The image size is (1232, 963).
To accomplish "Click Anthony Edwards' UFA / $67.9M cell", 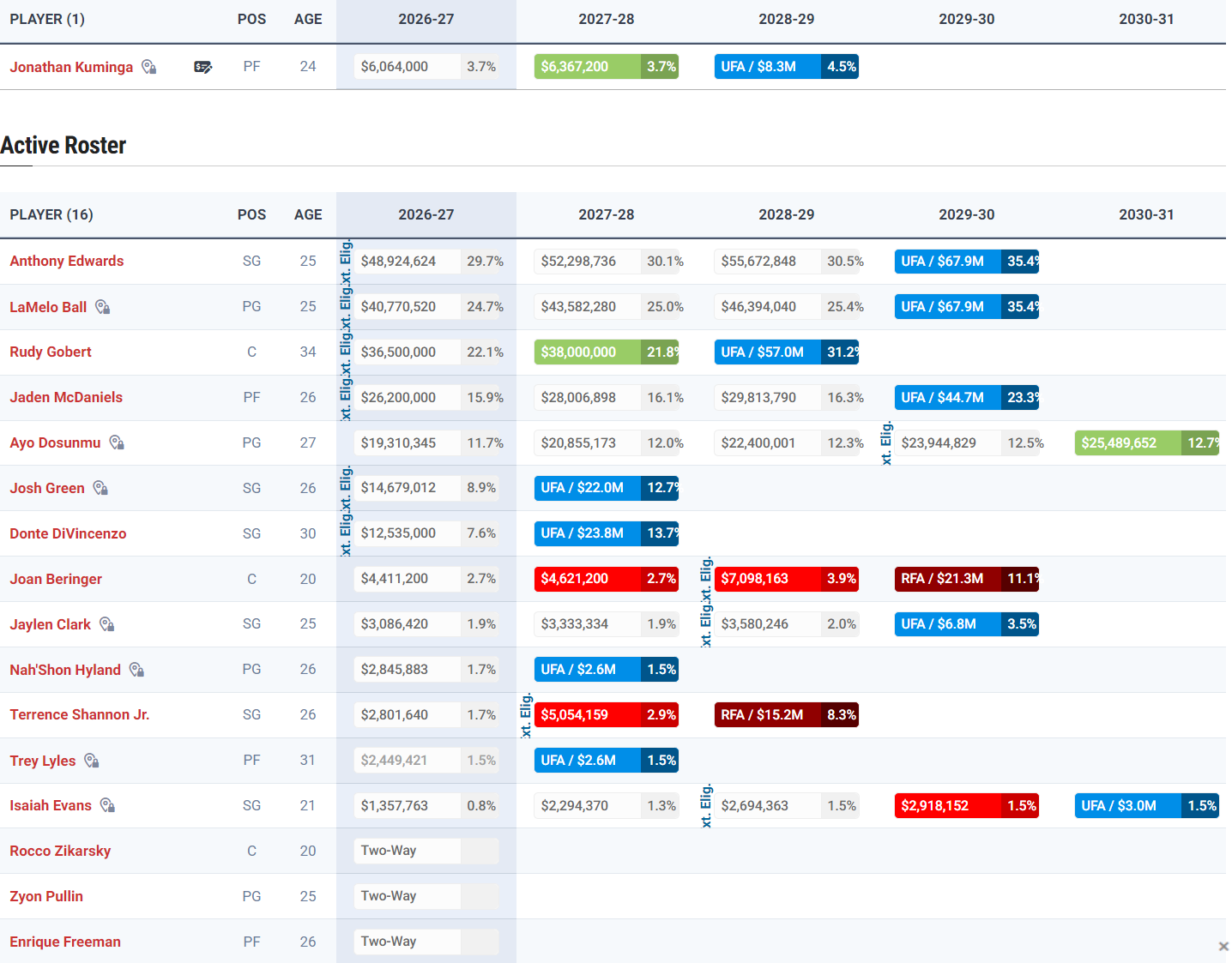I will pyautogui.click(x=967, y=261).
